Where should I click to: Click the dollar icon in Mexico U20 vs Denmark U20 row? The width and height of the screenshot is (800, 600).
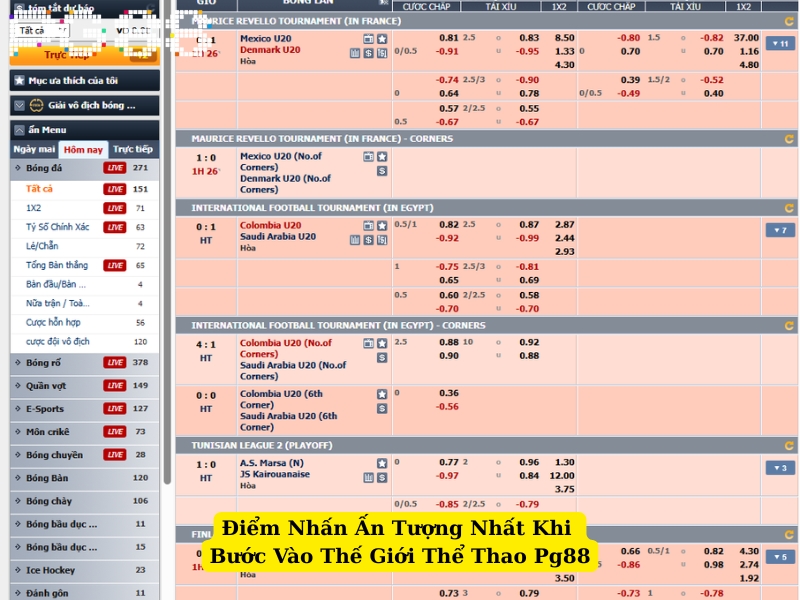click(x=368, y=53)
